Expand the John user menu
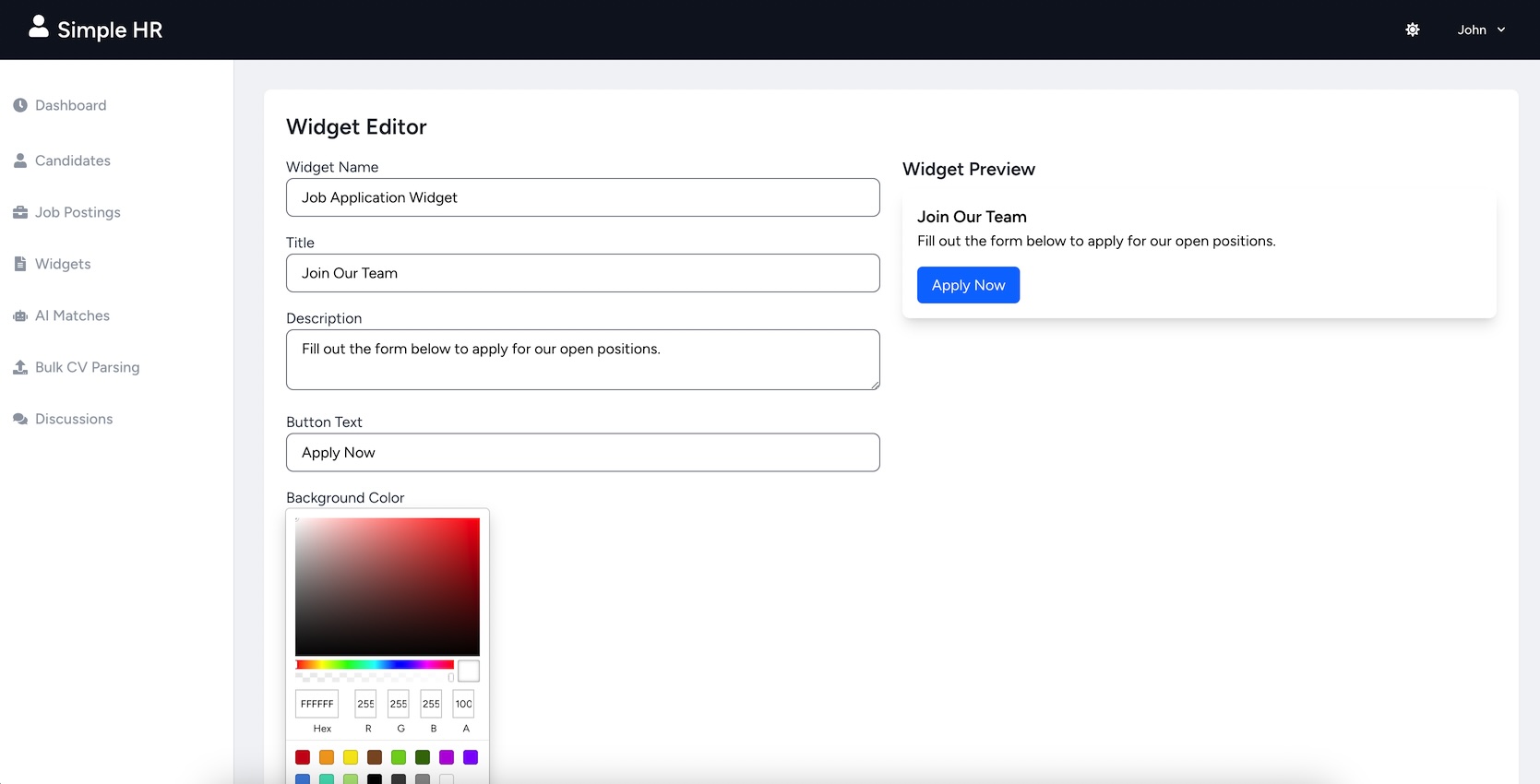The image size is (1540, 784). click(1481, 30)
